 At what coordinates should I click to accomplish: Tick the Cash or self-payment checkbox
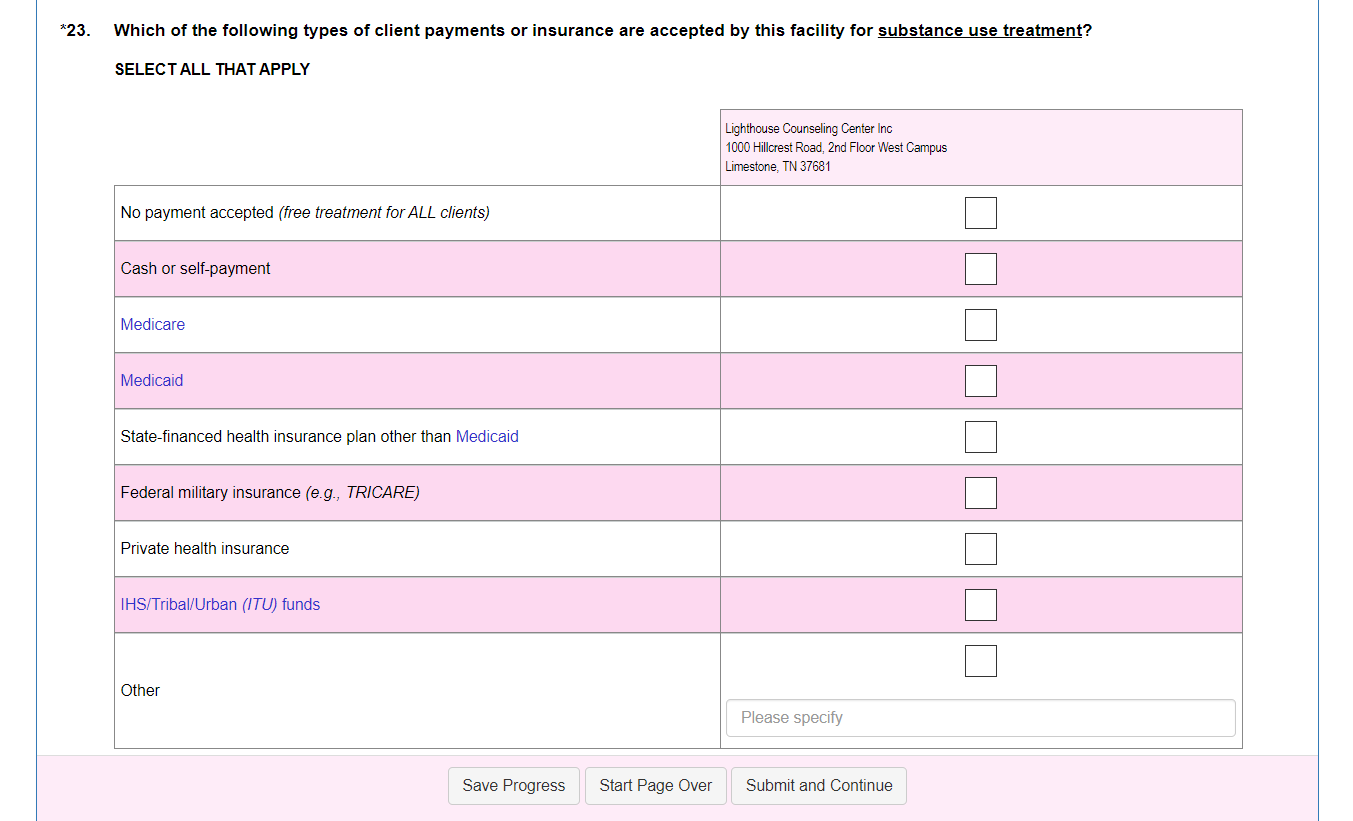click(x=980, y=269)
